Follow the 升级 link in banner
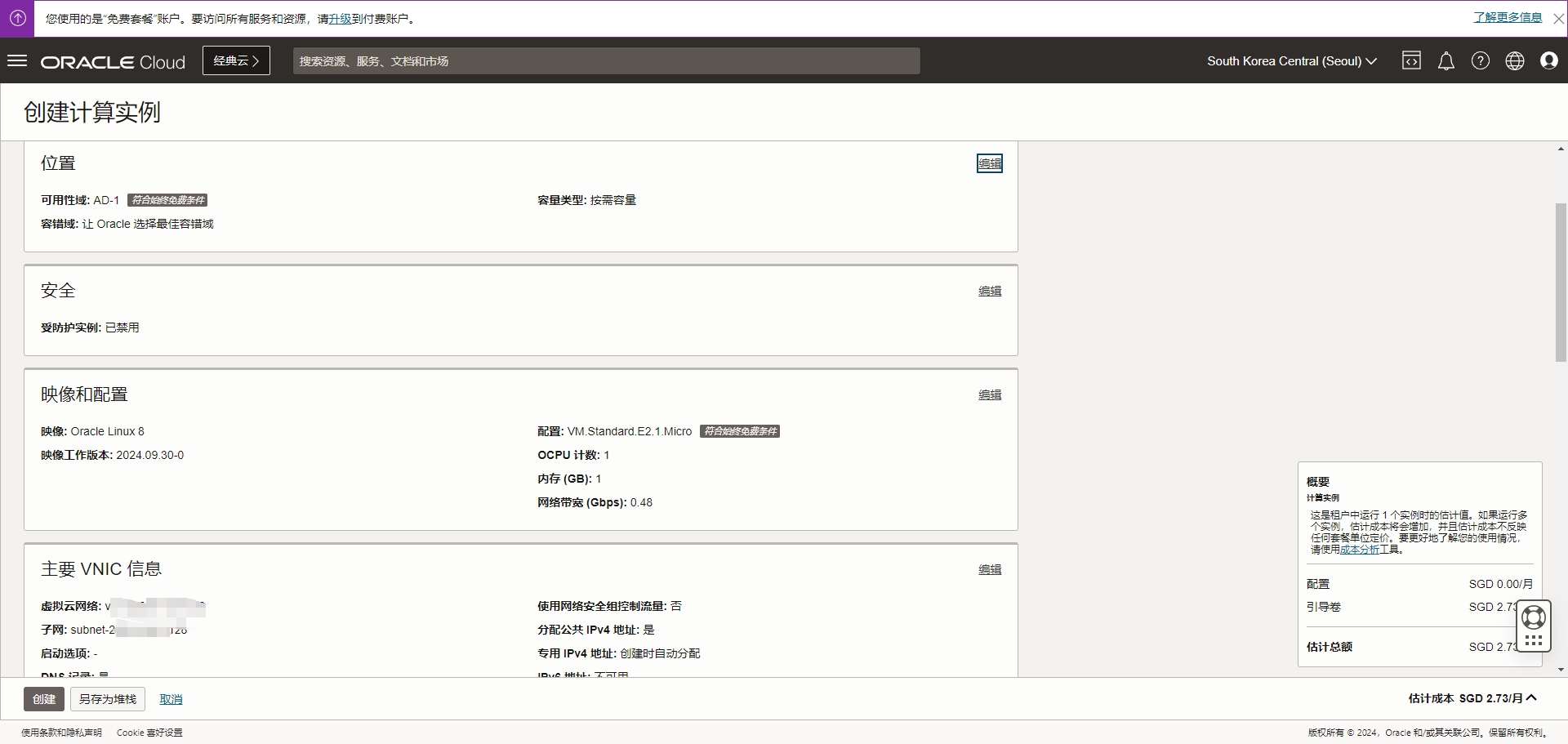This screenshot has height=744, width=1568. (340, 19)
